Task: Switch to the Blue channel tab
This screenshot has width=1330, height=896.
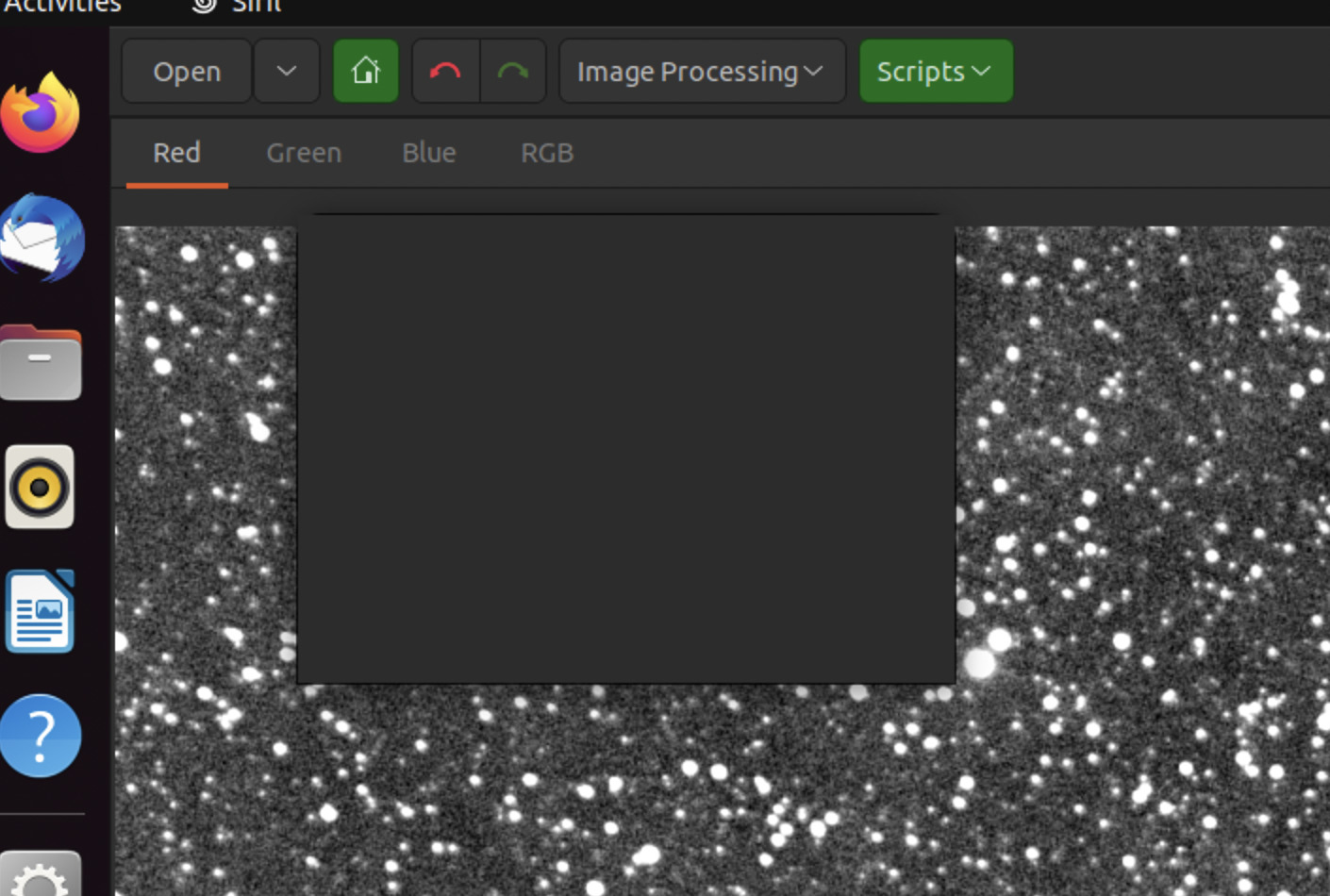Action: (429, 153)
